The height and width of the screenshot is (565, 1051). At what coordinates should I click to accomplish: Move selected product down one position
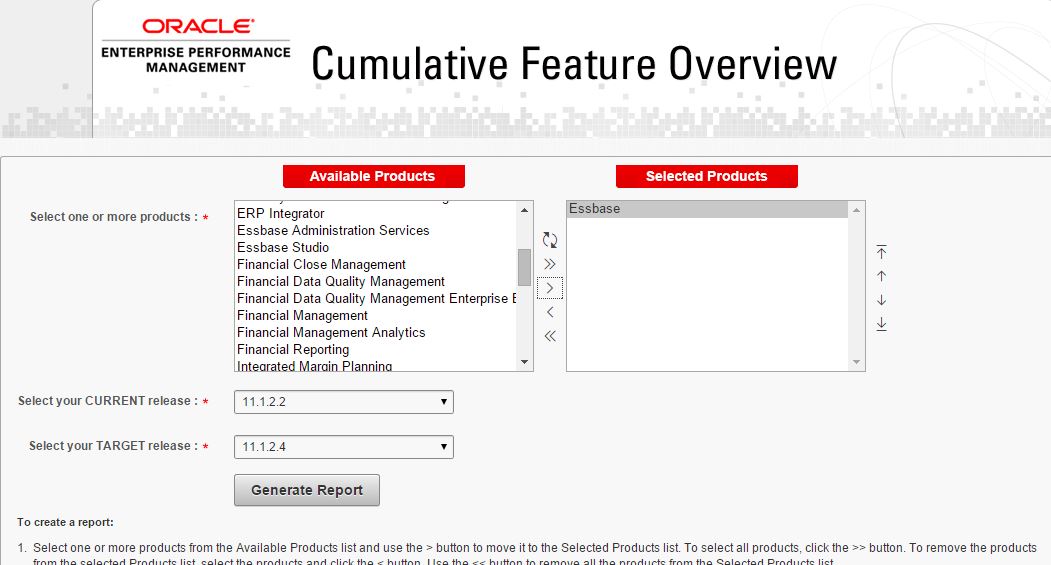(881, 300)
